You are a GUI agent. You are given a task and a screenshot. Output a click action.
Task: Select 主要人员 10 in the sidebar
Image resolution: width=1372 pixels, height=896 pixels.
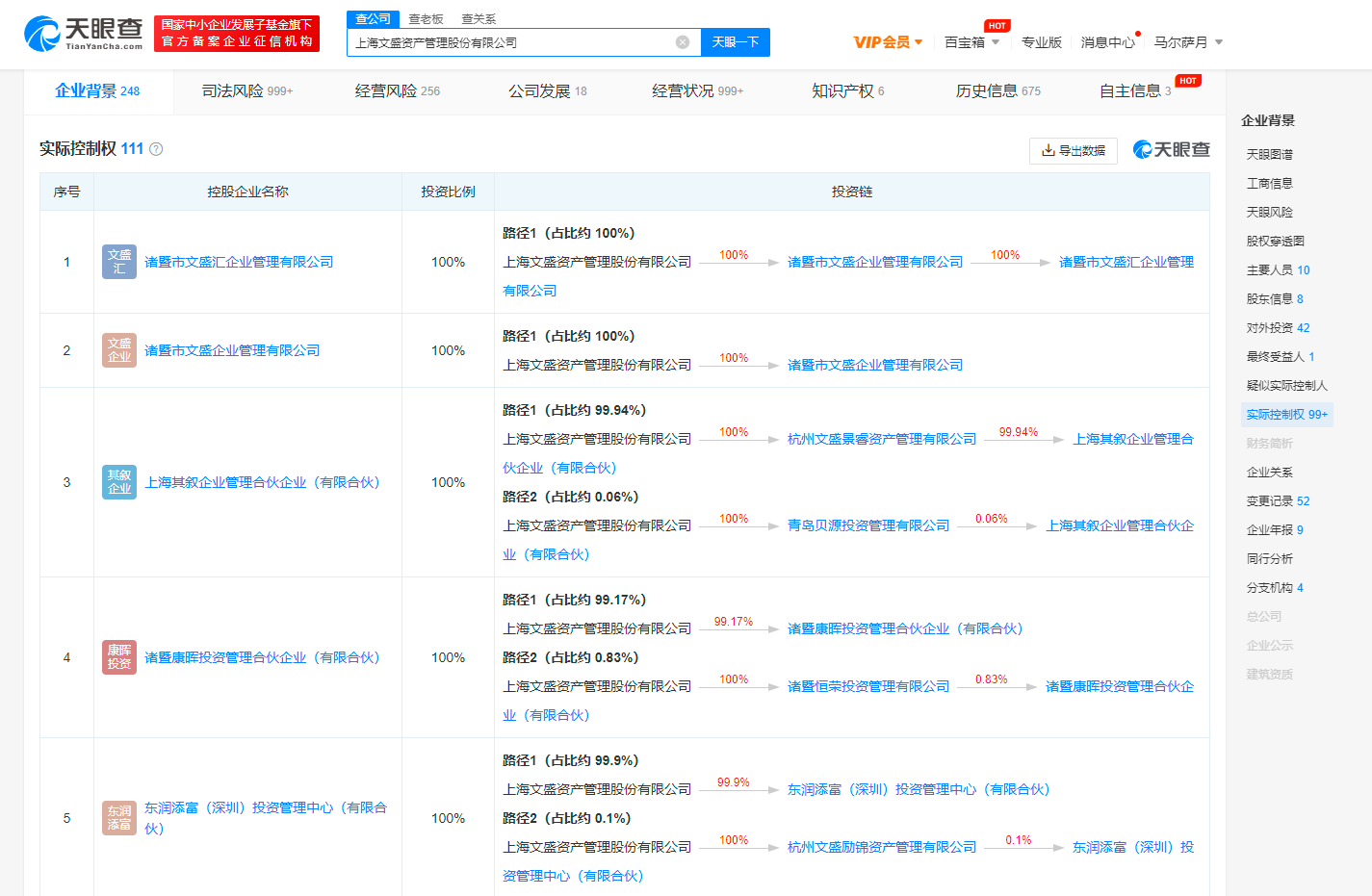pos(1279,269)
